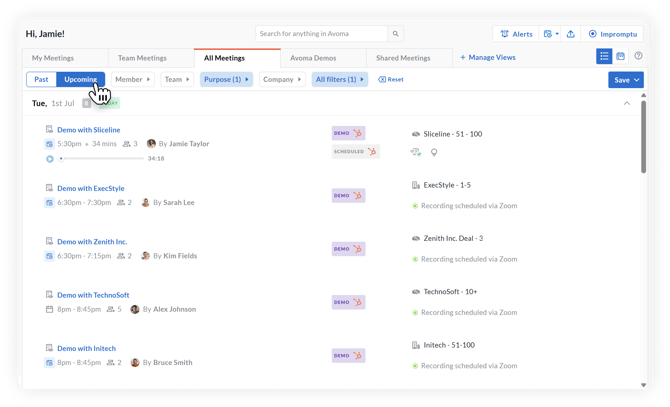Click Manage Views link

tap(488, 57)
